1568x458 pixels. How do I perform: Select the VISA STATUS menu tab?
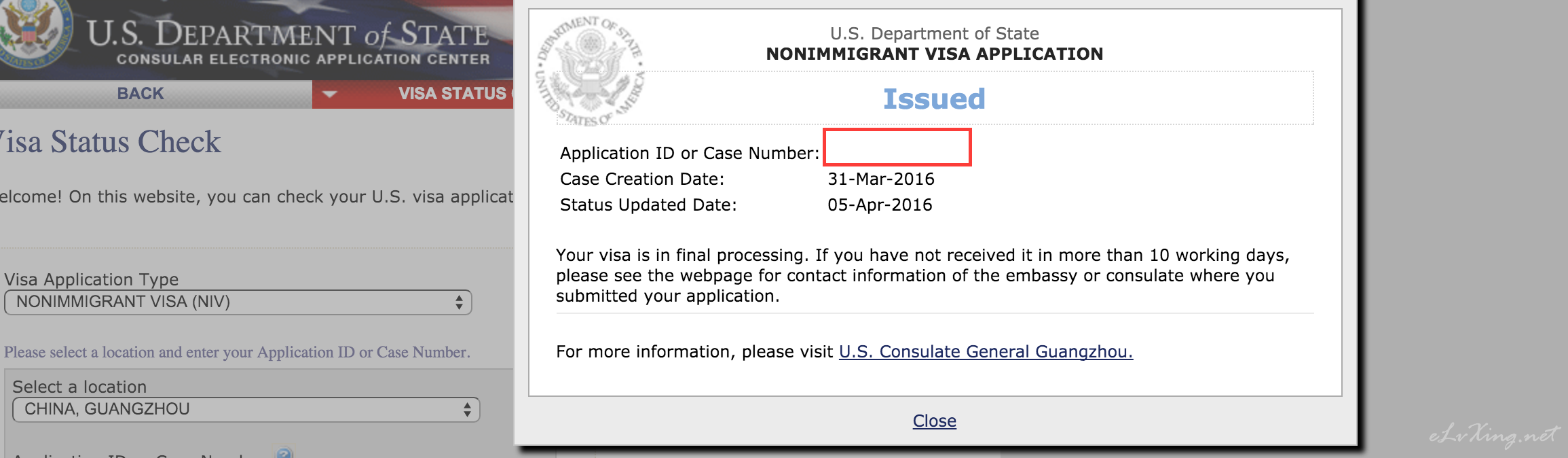(x=452, y=94)
